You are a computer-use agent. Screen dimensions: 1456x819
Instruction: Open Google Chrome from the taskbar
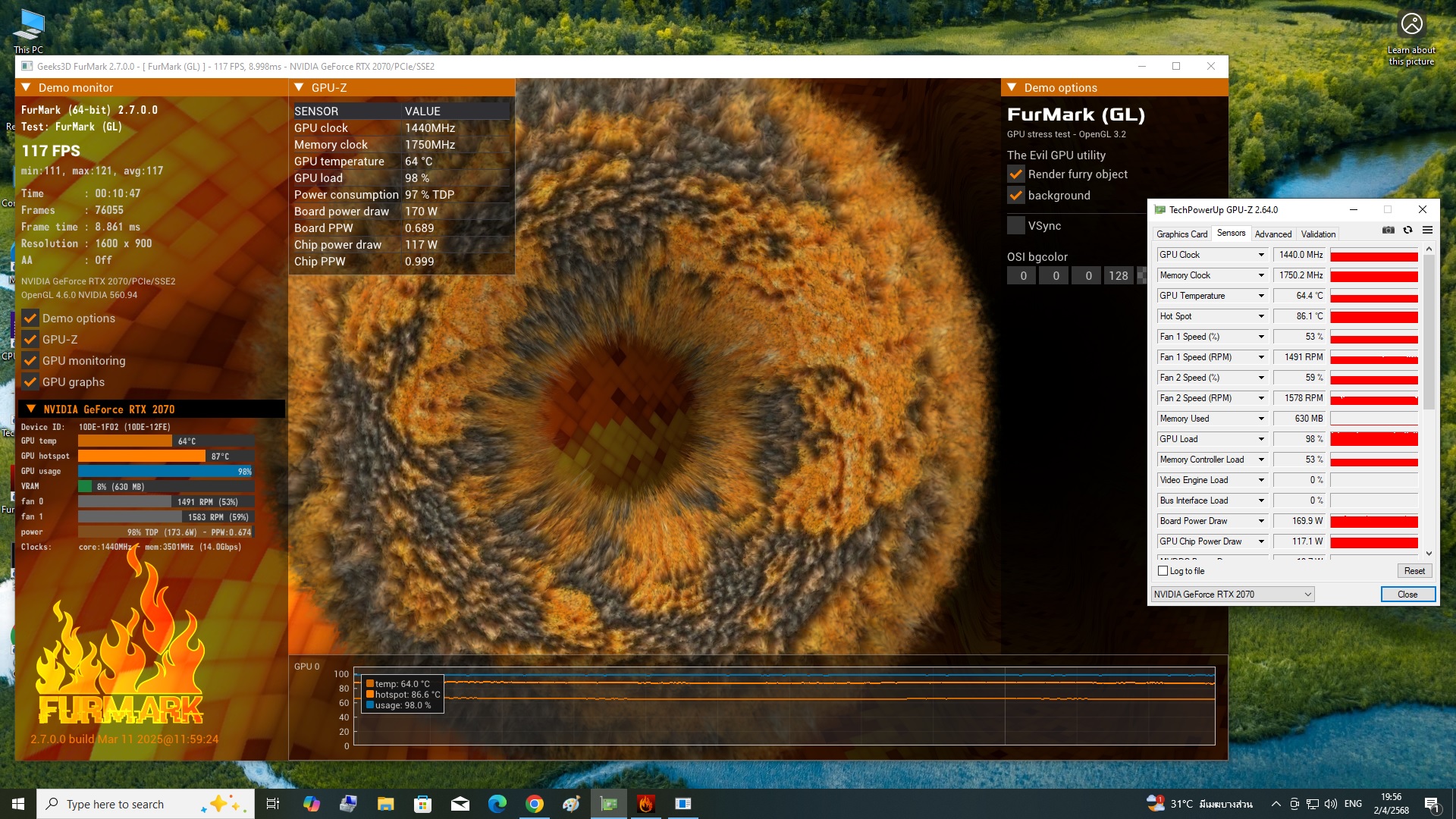[534, 804]
